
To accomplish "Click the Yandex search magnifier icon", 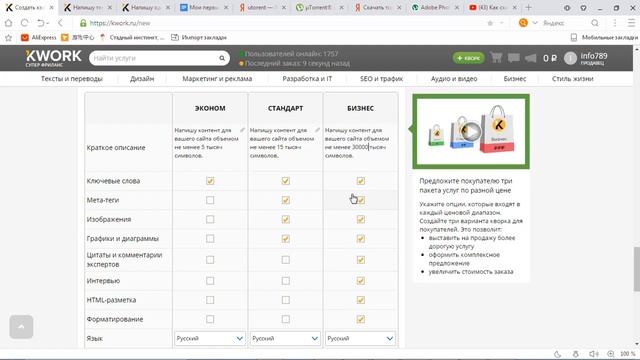I will click(x=595, y=23).
